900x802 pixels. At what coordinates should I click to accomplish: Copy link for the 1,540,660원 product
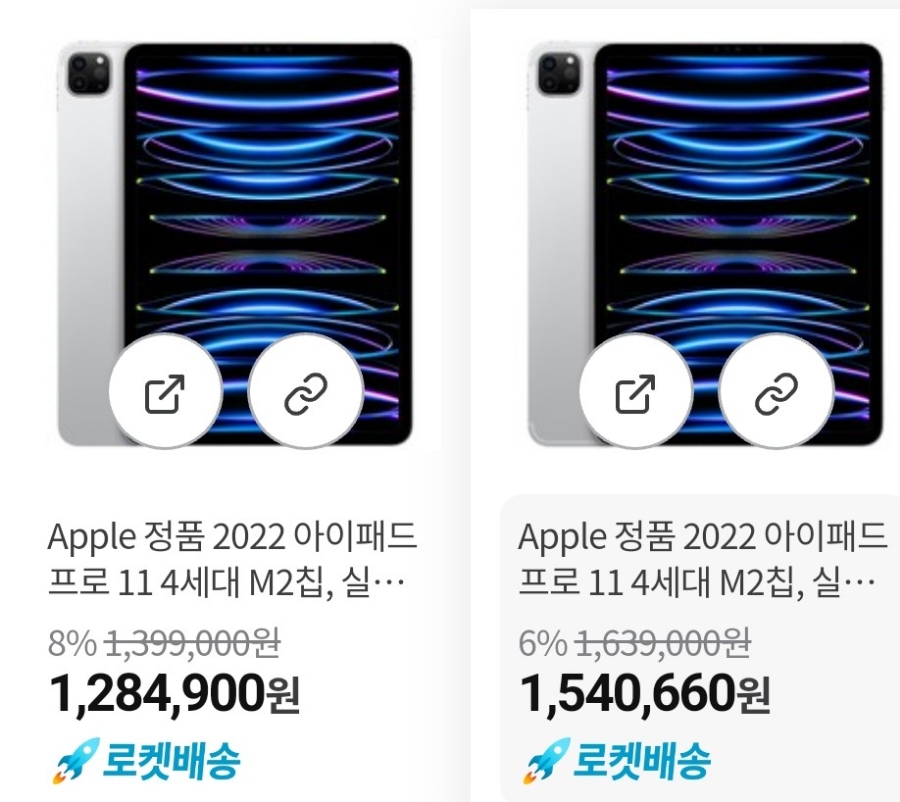point(776,392)
